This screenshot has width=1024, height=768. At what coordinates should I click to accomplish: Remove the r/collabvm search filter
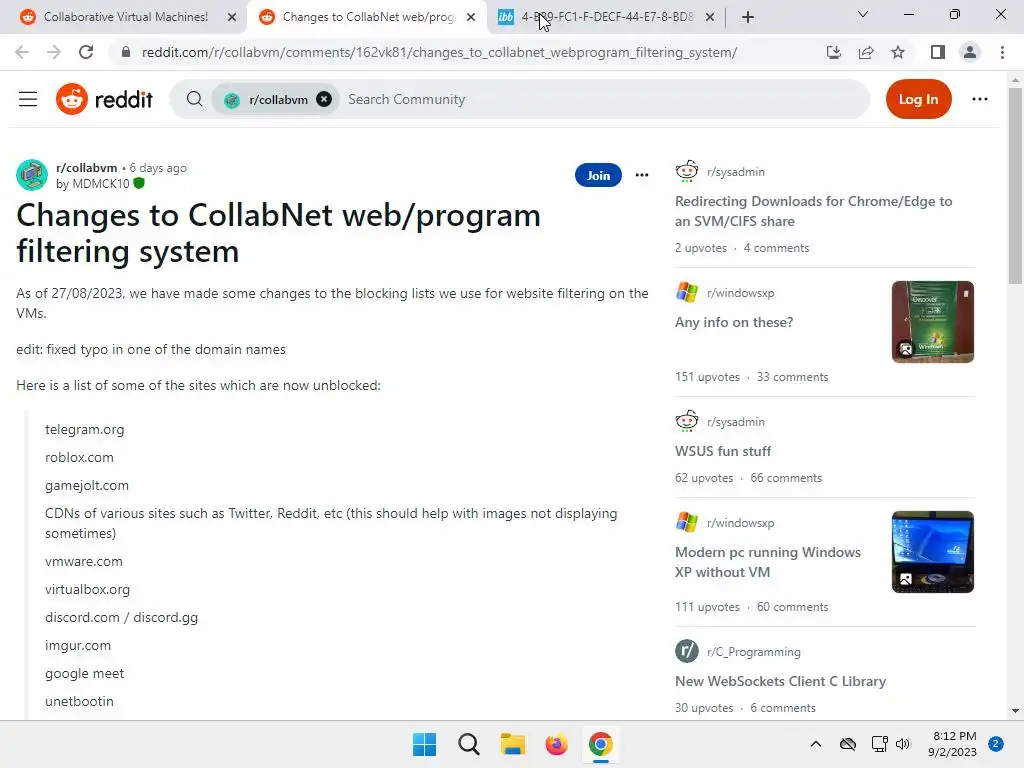click(x=324, y=99)
